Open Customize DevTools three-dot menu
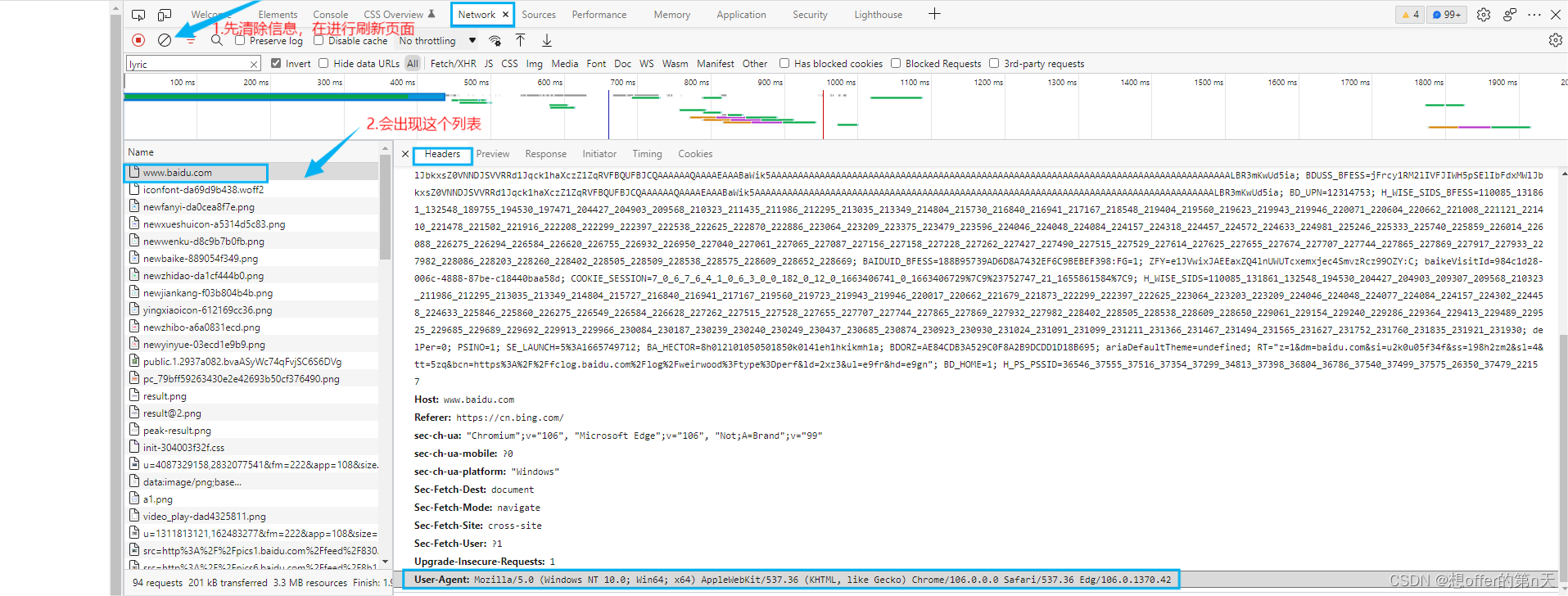1568x596 pixels. coord(1534,15)
